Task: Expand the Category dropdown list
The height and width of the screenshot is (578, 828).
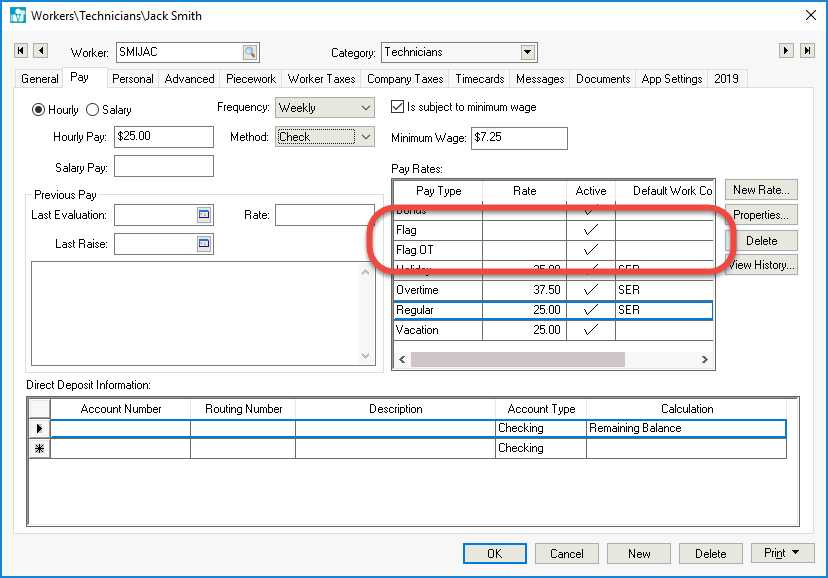Action: click(x=527, y=53)
